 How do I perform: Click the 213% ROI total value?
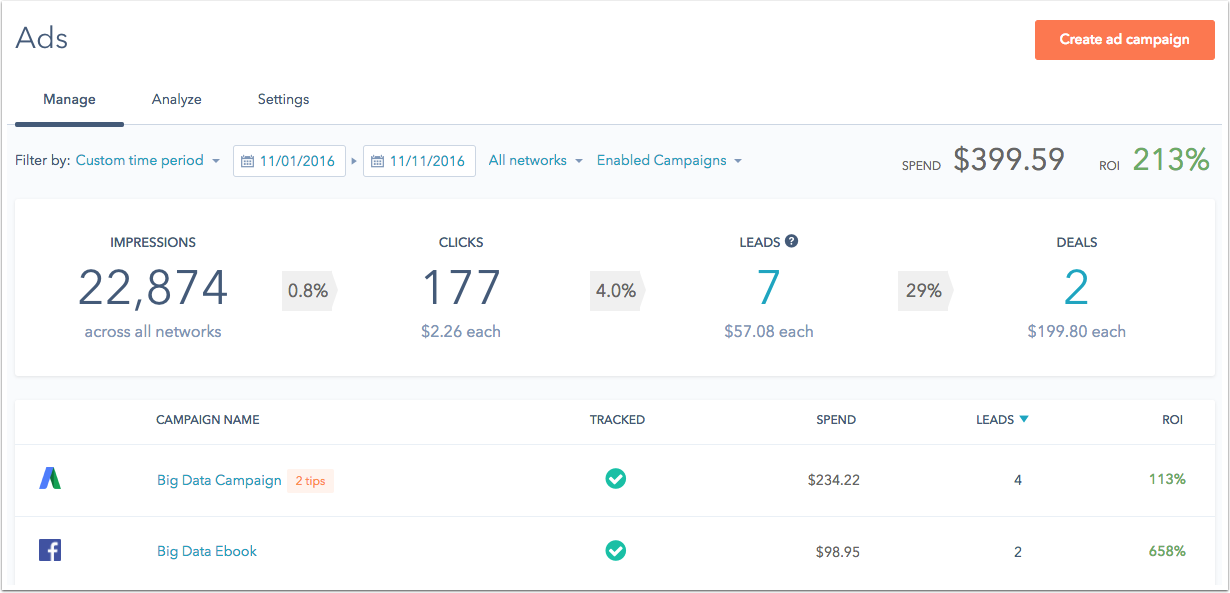pyautogui.click(x=1171, y=160)
